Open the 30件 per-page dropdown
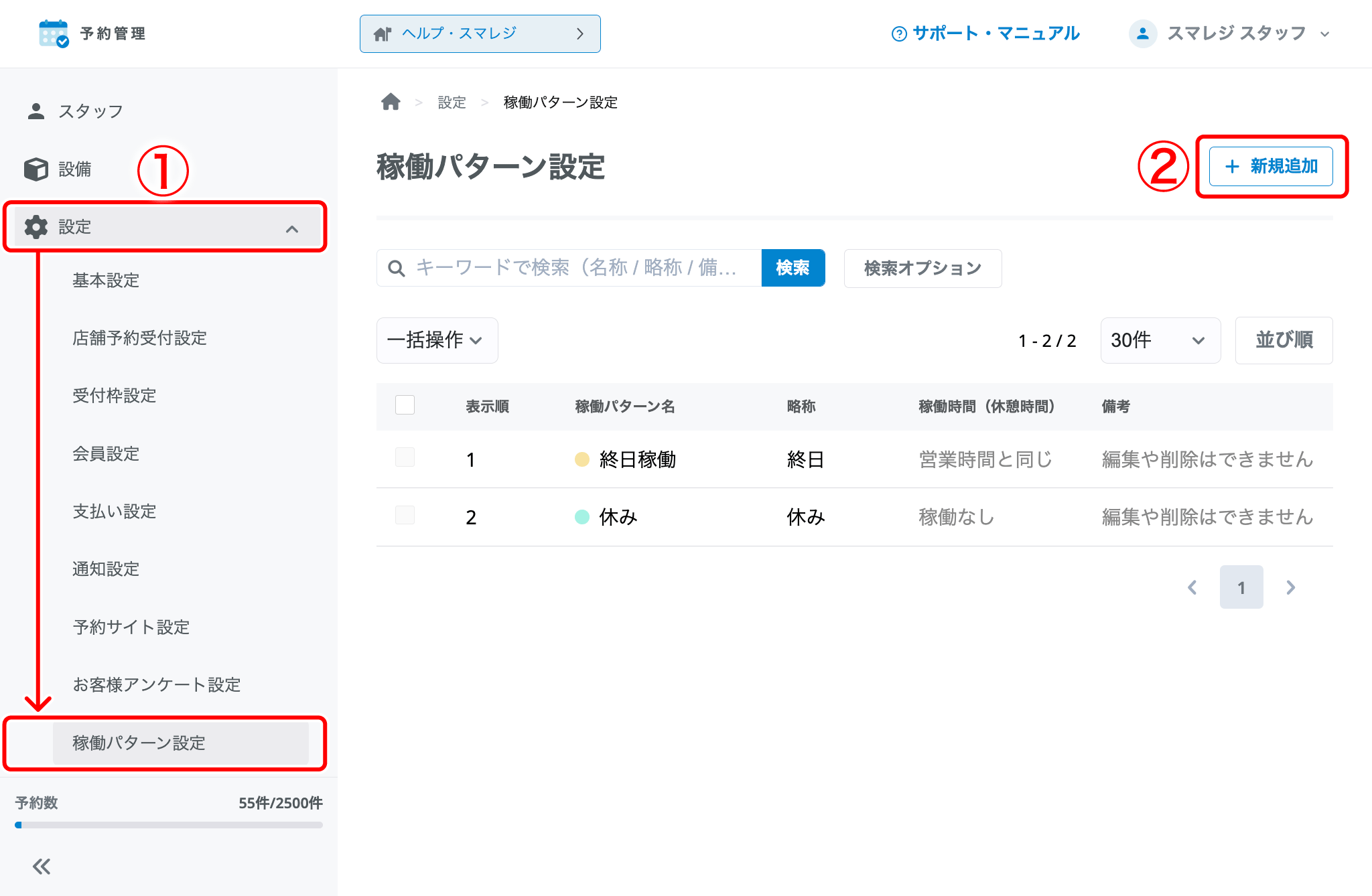Image resolution: width=1372 pixels, height=896 pixels. tap(1160, 340)
